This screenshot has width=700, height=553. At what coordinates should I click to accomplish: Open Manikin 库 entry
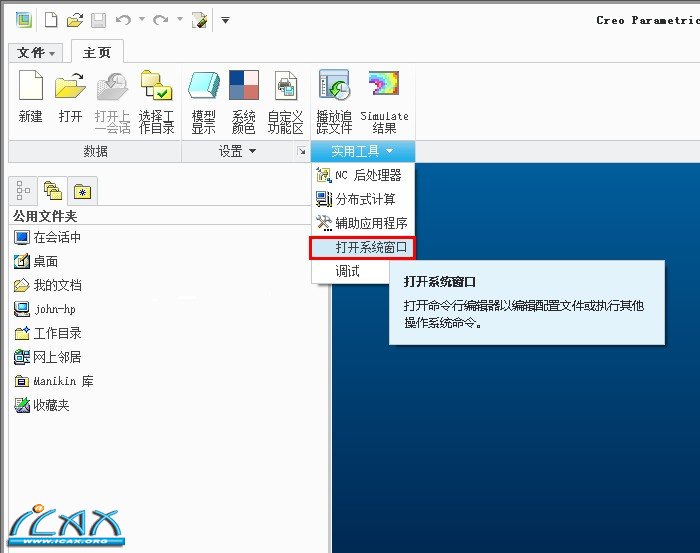pos(54,381)
